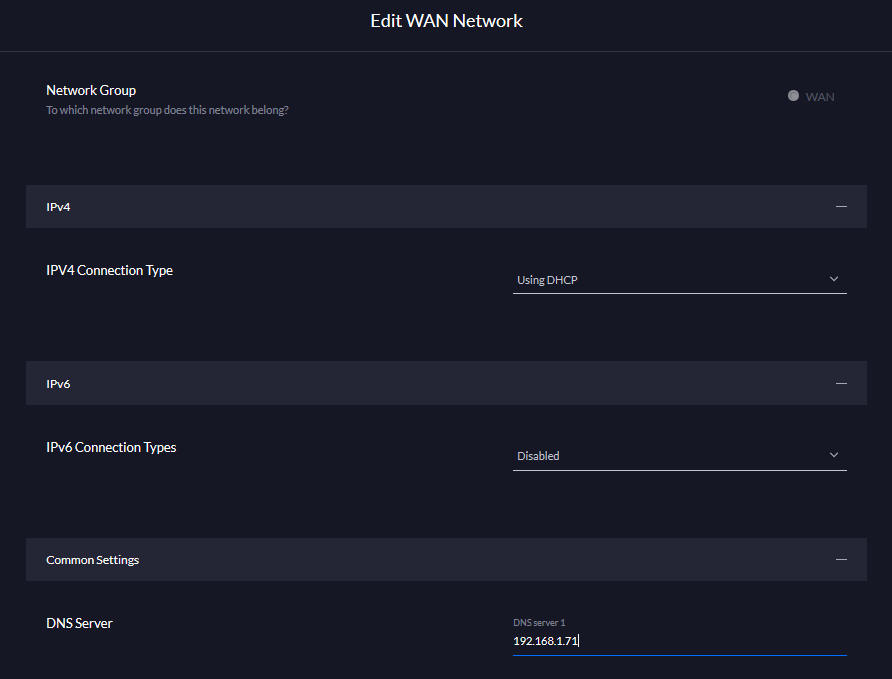892x679 pixels.
Task: Click the chevron arrow beside Using DHCP
Action: (834, 279)
